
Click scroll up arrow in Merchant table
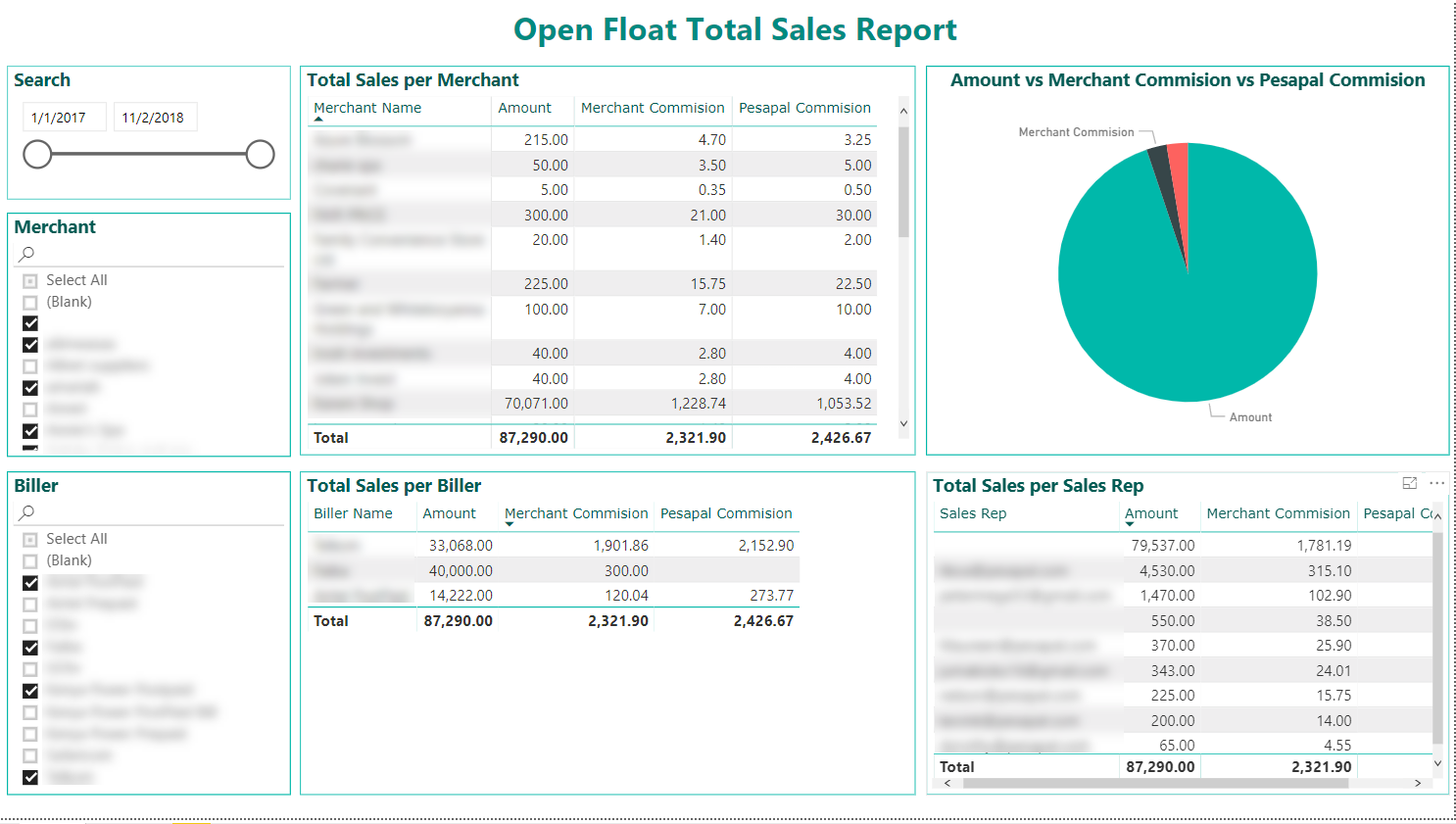[x=903, y=111]
